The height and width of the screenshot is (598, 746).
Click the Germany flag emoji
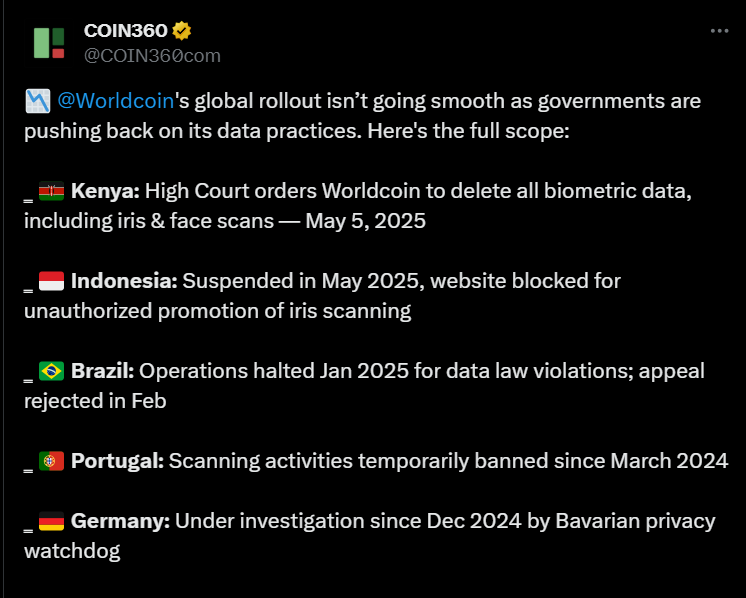(x=51, y=521)
